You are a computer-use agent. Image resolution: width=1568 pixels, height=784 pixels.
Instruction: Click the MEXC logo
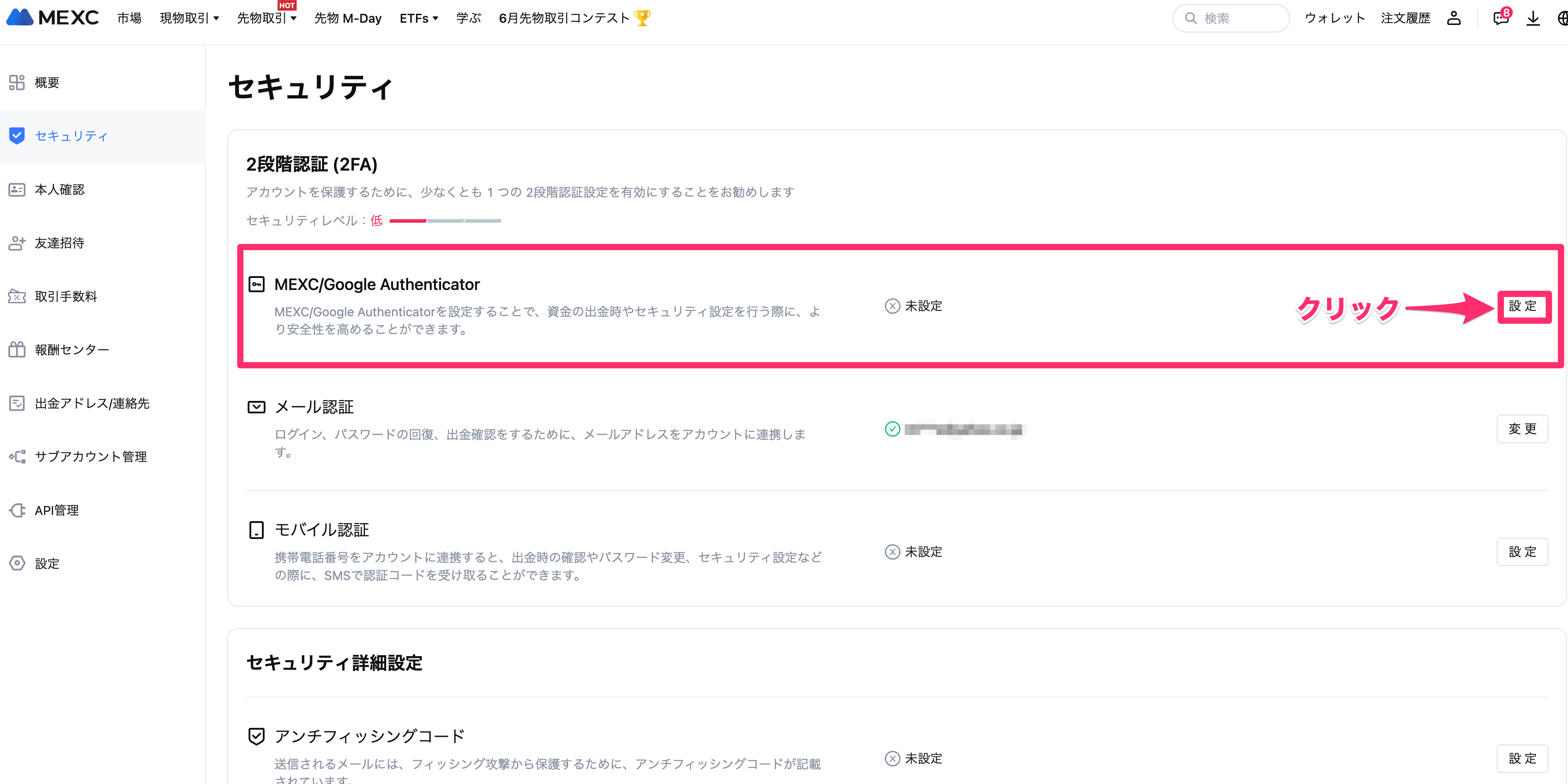53,18
